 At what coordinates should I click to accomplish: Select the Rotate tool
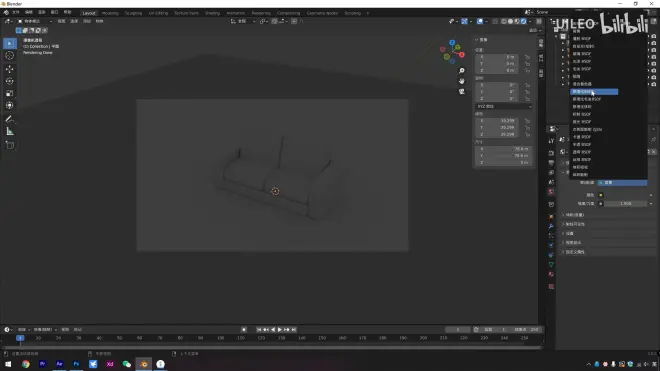pos(10,81)
